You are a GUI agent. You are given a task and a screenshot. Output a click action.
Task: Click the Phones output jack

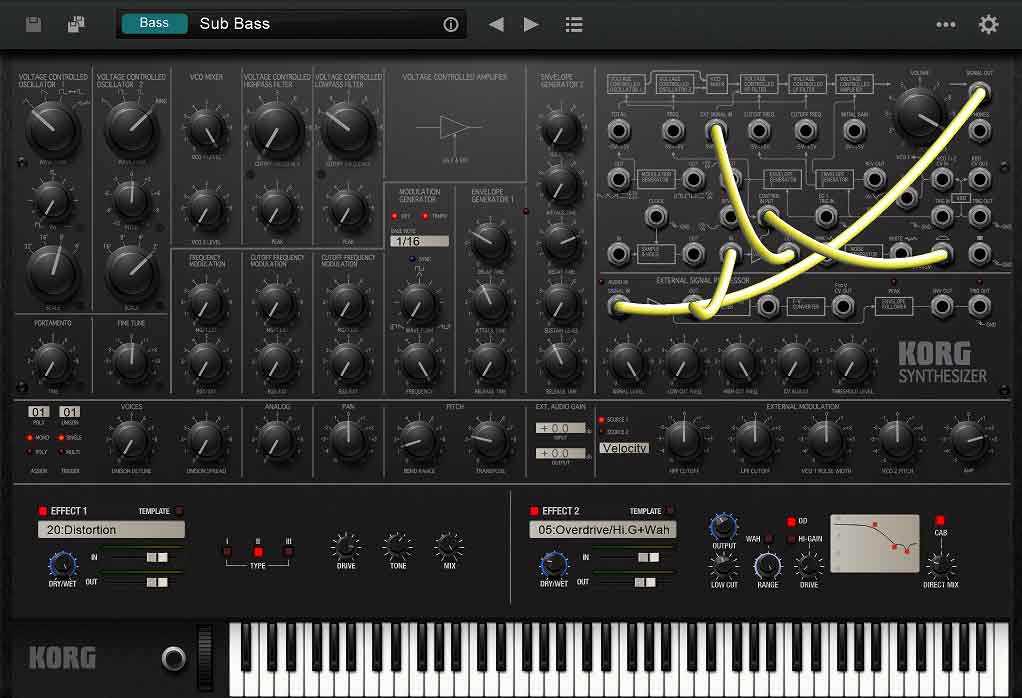coord(979,131)
